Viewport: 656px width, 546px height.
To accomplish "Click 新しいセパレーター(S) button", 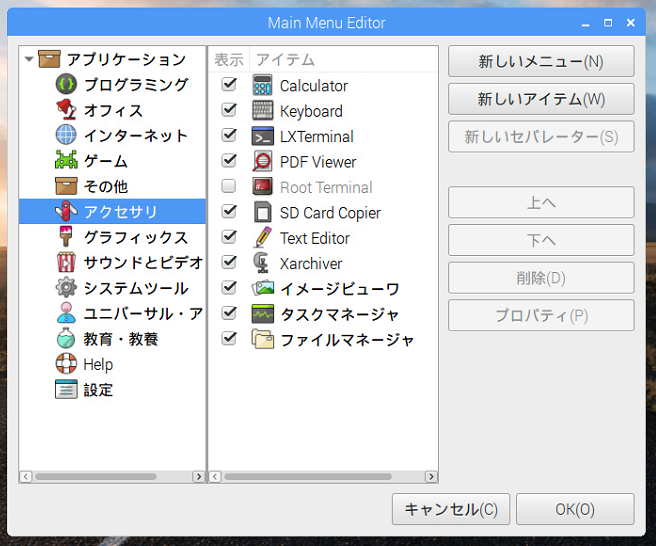I will pos(541,136).
